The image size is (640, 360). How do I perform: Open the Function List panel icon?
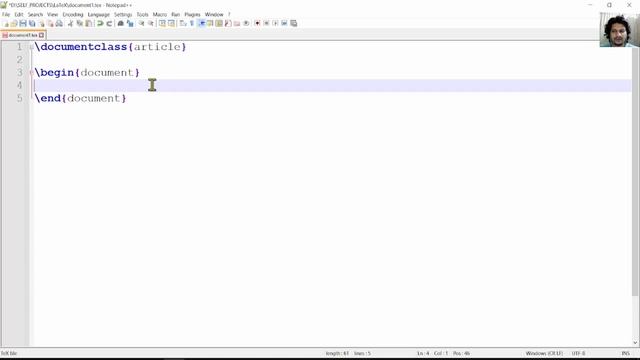[x=228, y=23]
